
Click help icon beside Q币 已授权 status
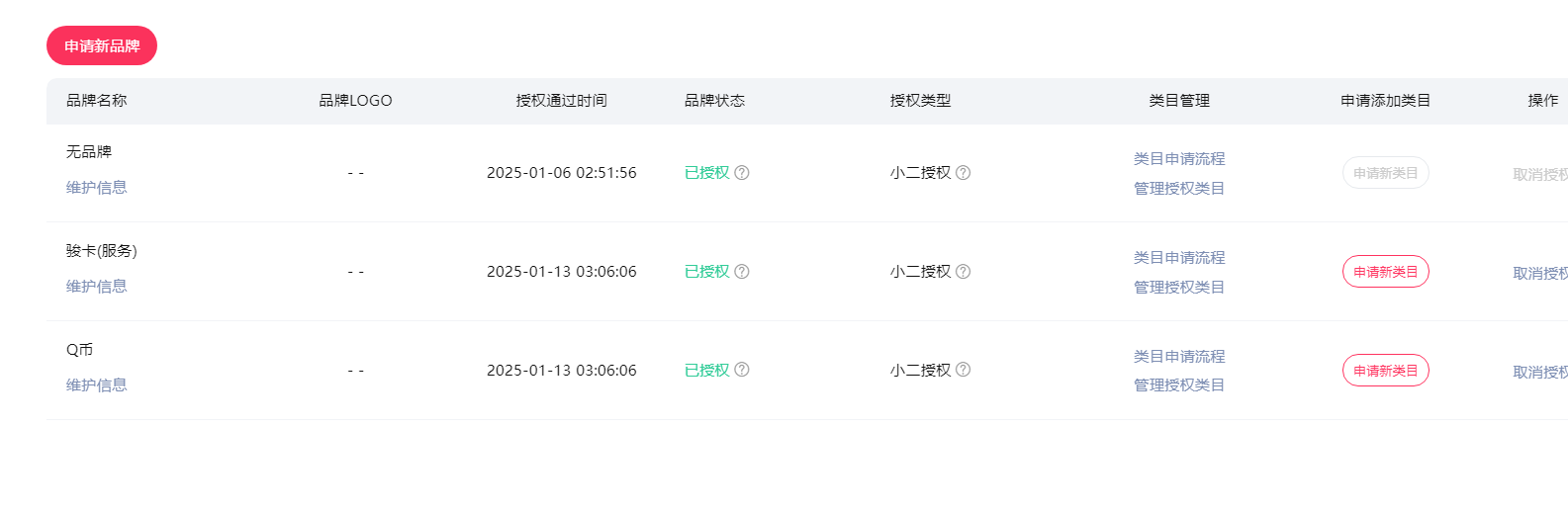click(x=742, y=370)
